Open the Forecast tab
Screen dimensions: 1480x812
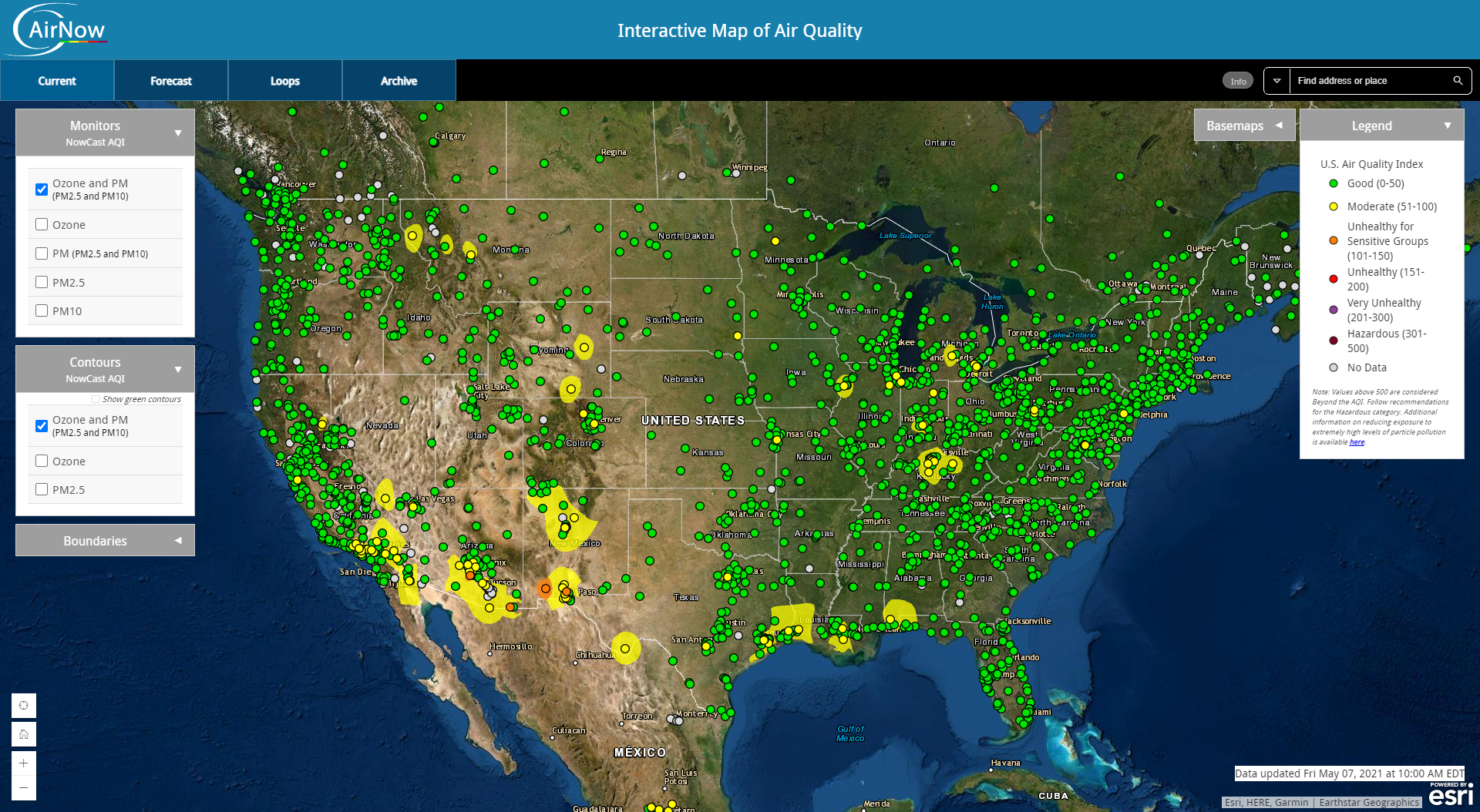click(x=171, y=81)
